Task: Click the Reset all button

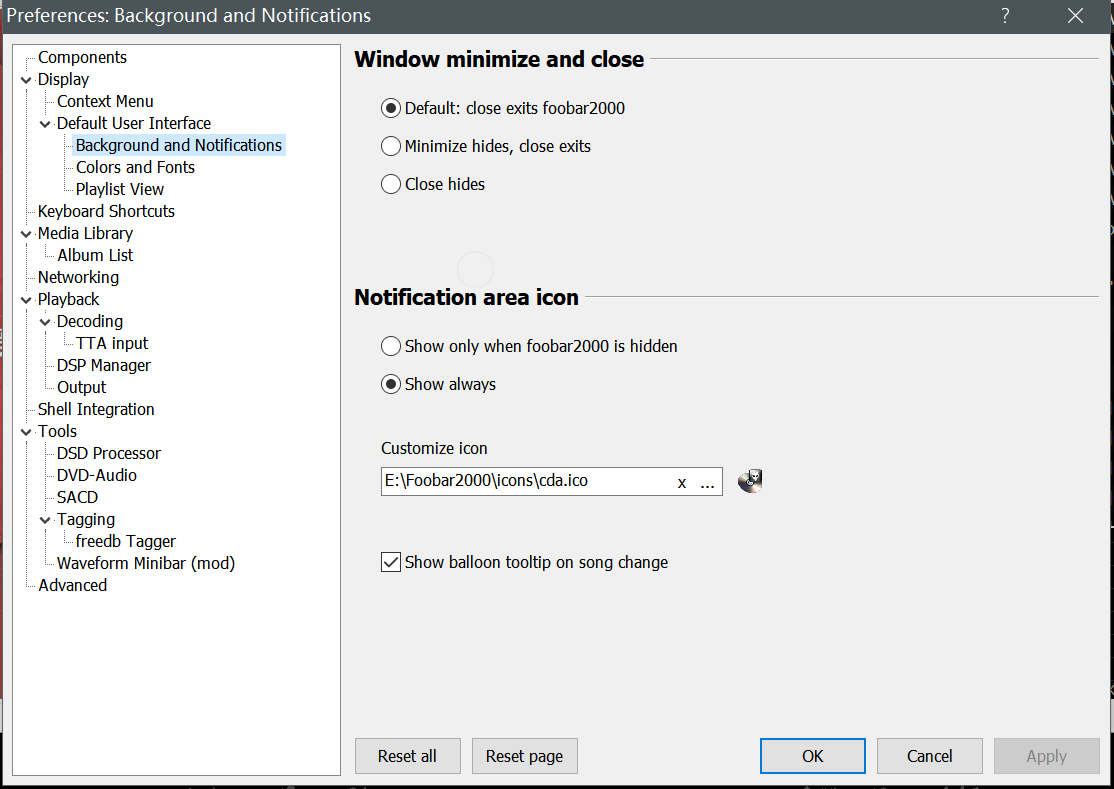Action: (407, 756)
